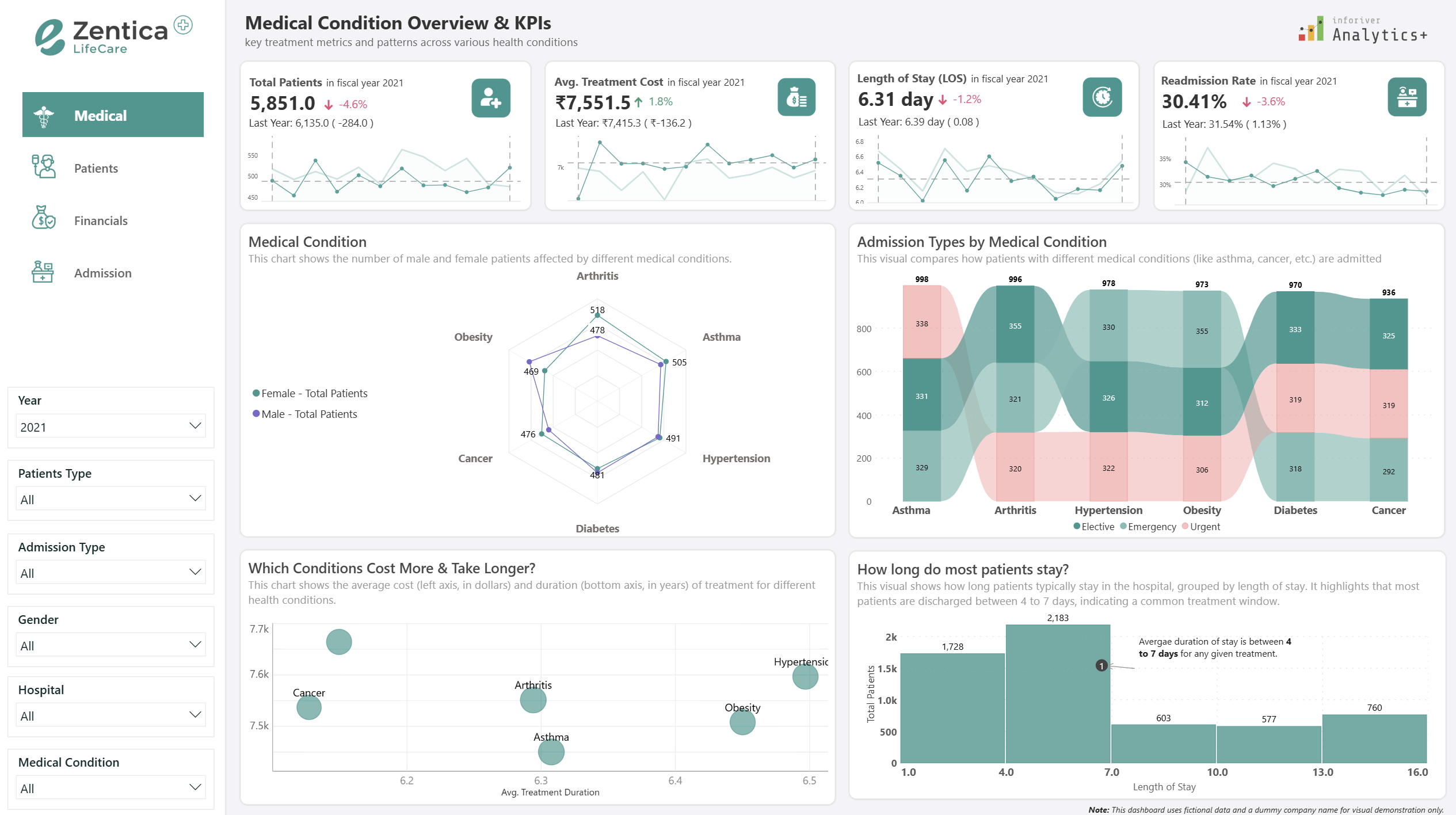Click the Inforiver Analytics+ logo
The height and width of the screenshot is (815, 1456).
point(1363,30)
